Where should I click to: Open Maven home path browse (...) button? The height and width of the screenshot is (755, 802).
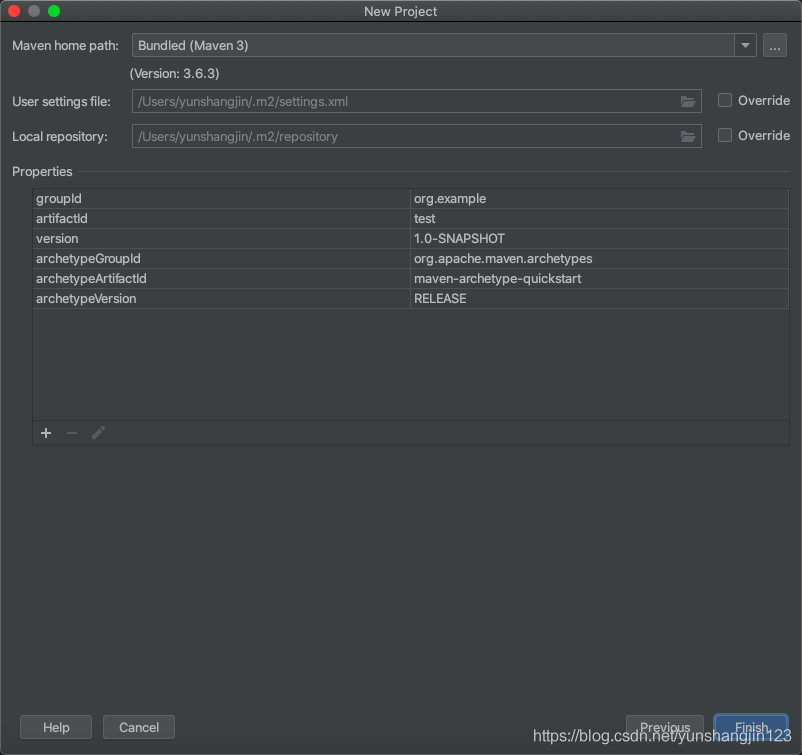[774, 46]
